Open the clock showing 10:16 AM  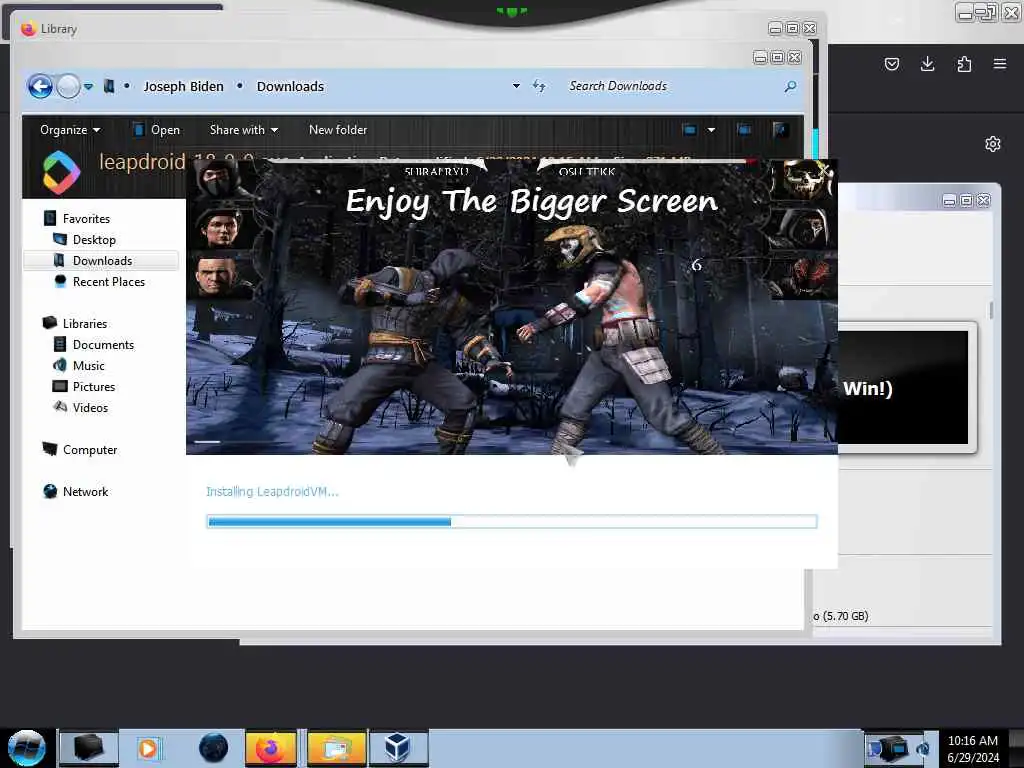tap(972, 749)
